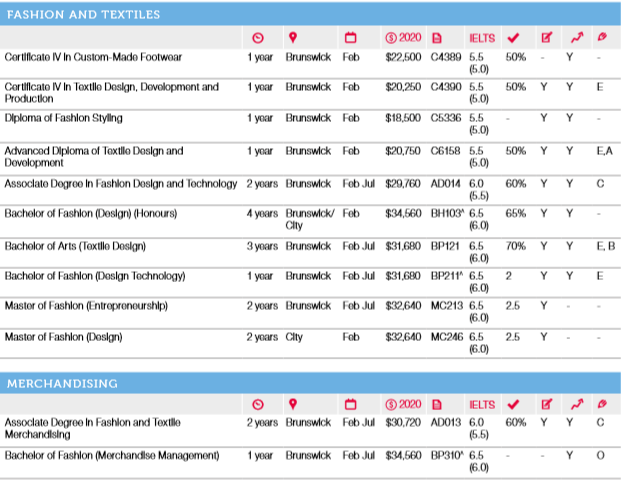Click the location pin in Merchandising header

tap(294, 405)
